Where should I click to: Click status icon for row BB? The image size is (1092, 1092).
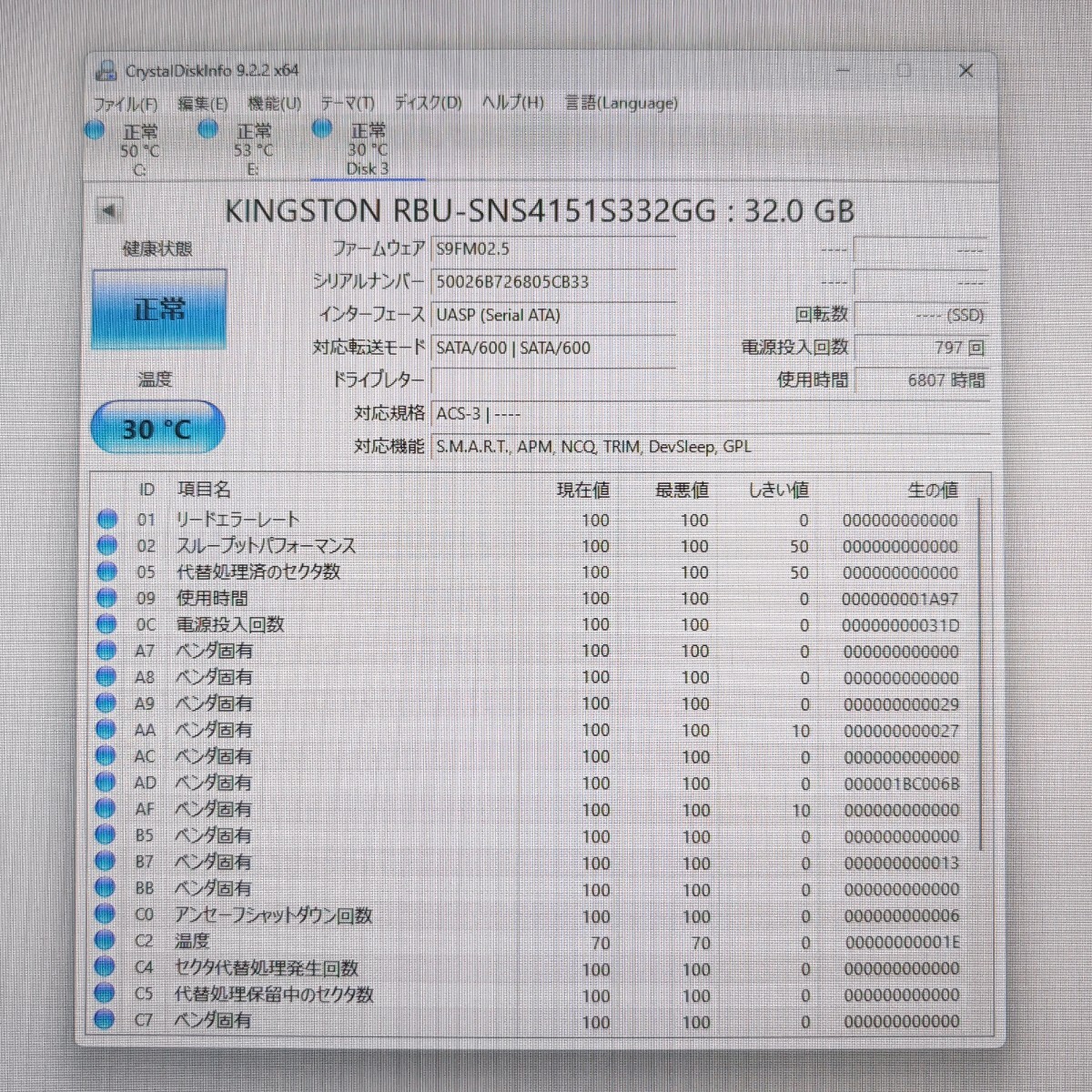point(106,888)
